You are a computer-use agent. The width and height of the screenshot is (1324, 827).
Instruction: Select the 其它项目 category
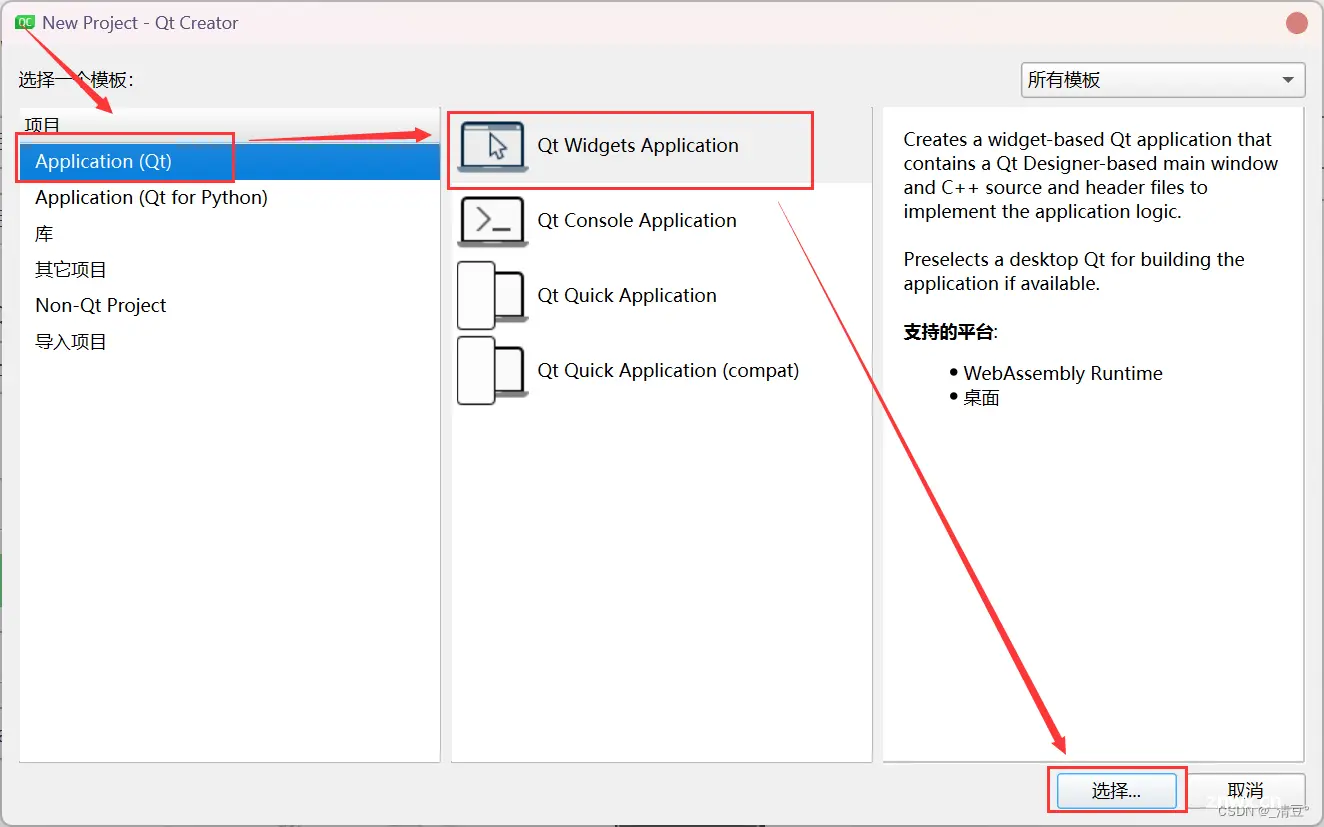230,270
